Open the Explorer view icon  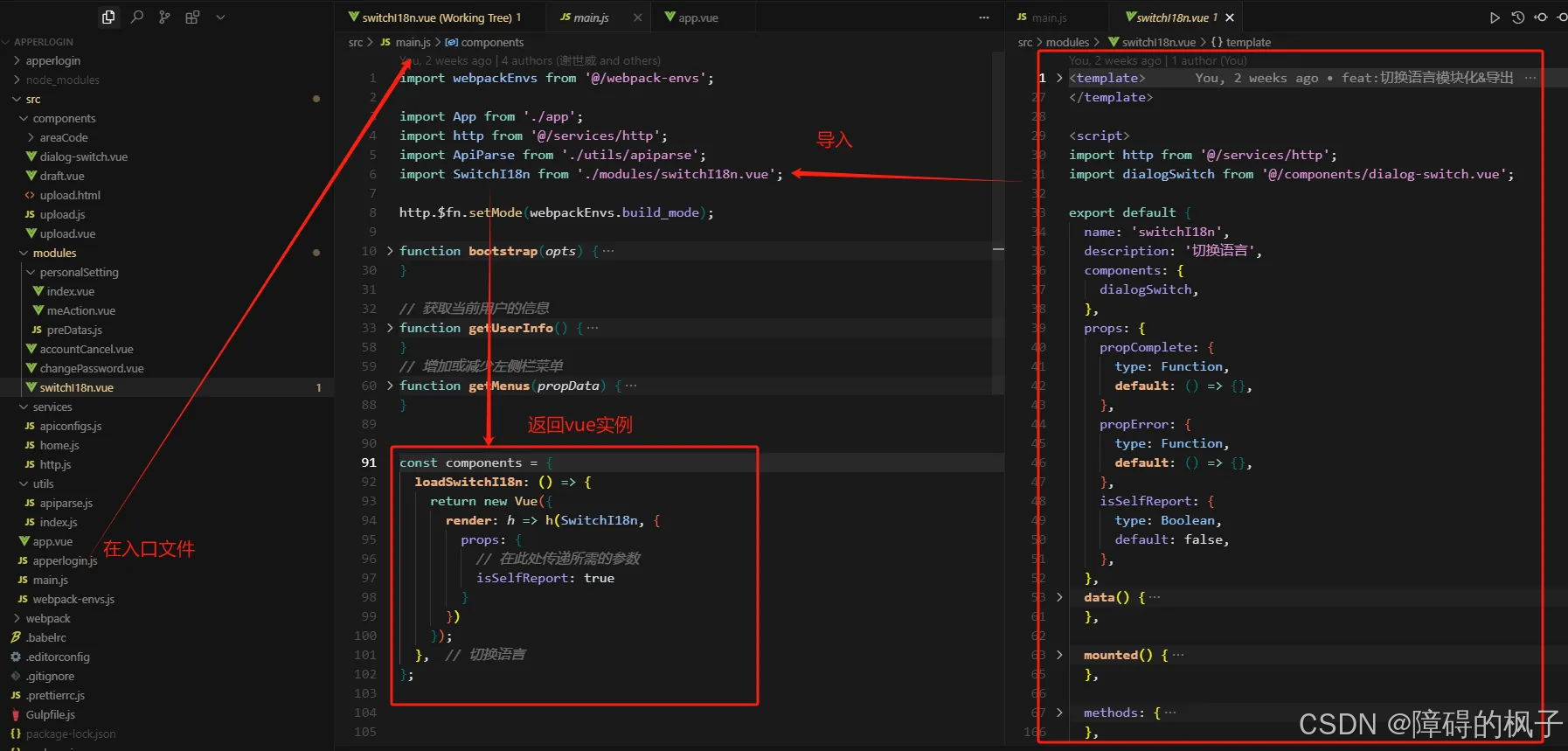click(108, 17)
